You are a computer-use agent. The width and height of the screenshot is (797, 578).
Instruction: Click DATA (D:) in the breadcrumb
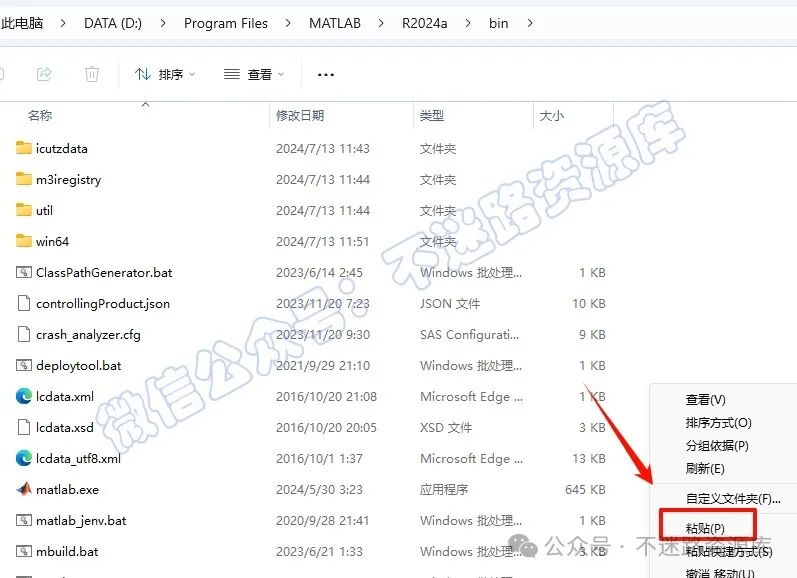pos(113,23)
